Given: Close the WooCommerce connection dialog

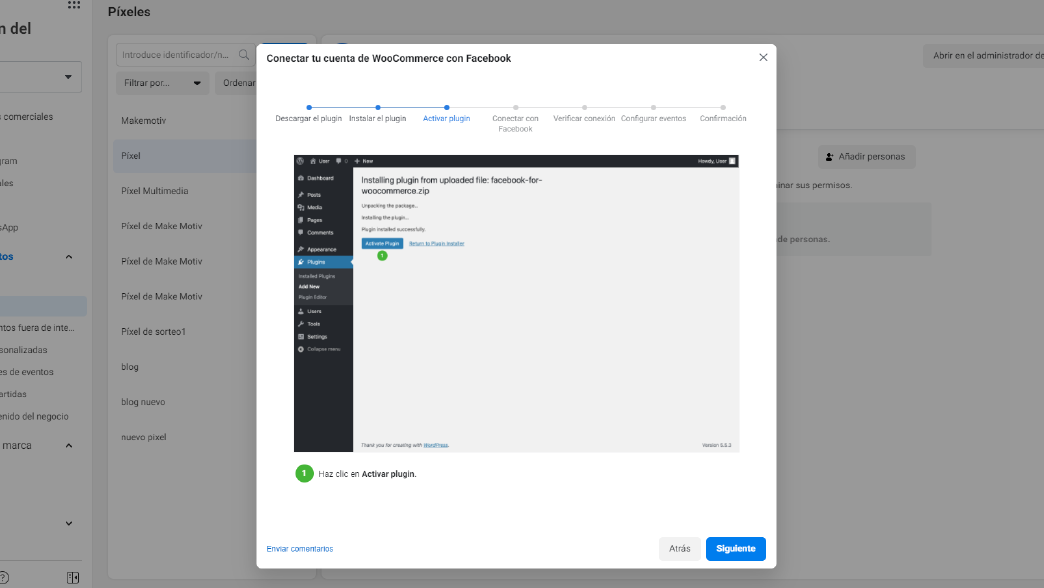Looking at the screenshot, I should point(763,58).
